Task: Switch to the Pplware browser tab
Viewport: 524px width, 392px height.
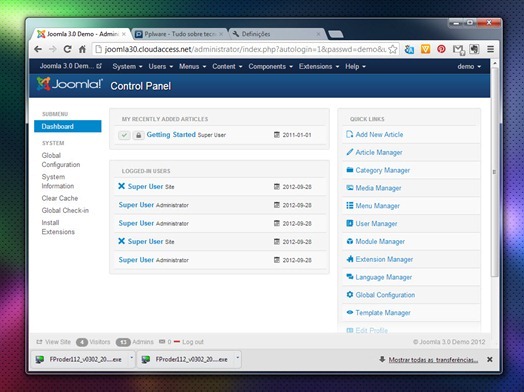Action: (180, 34)
